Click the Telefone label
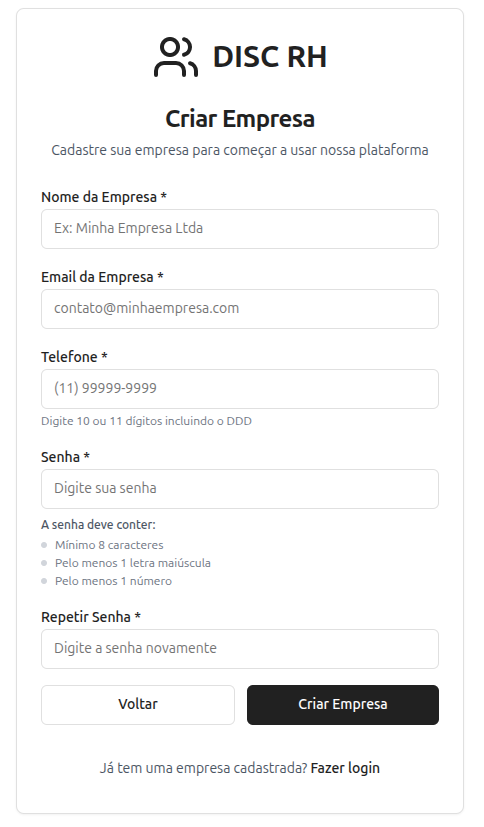Screen dimensions: 484x827 pyautogui.click(x=74, y=357)
